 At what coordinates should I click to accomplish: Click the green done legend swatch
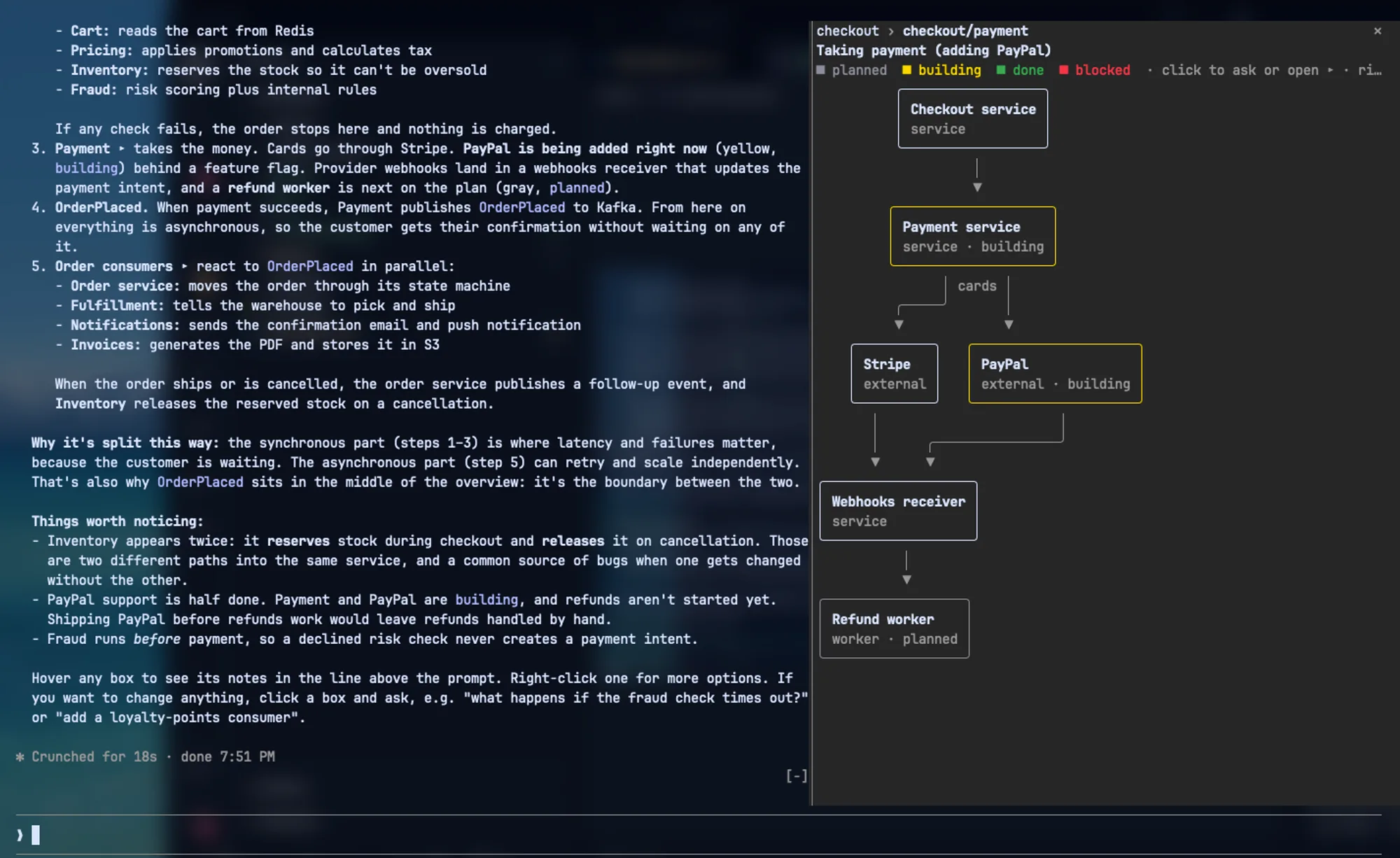coord(1001,70)
